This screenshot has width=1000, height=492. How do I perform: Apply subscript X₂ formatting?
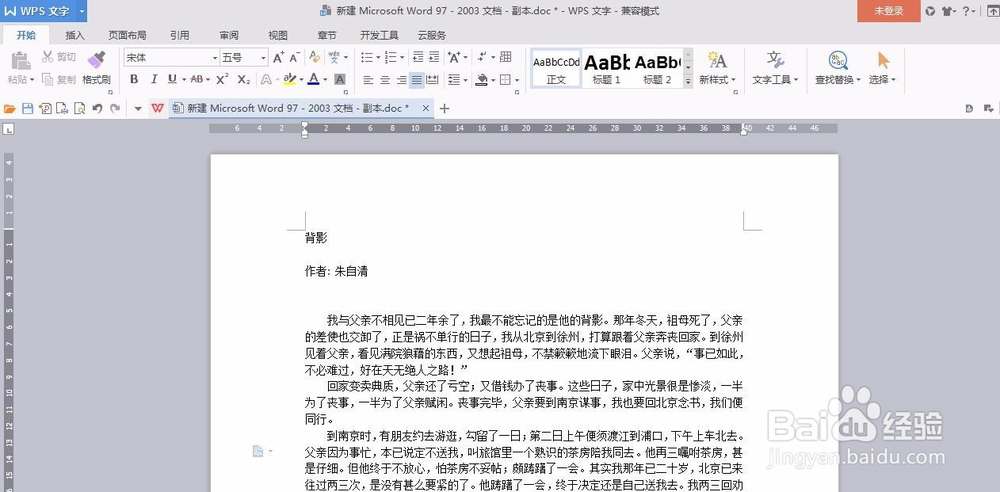[244, 79]
